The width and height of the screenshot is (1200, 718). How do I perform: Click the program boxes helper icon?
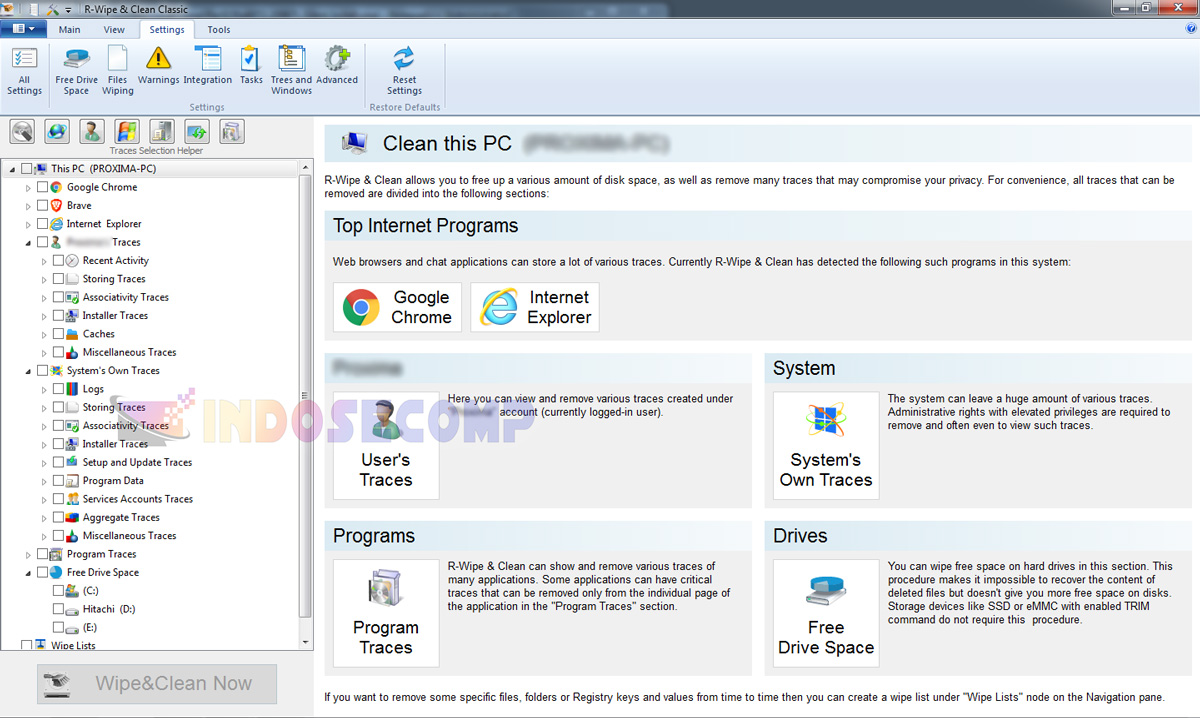(232, 131)
